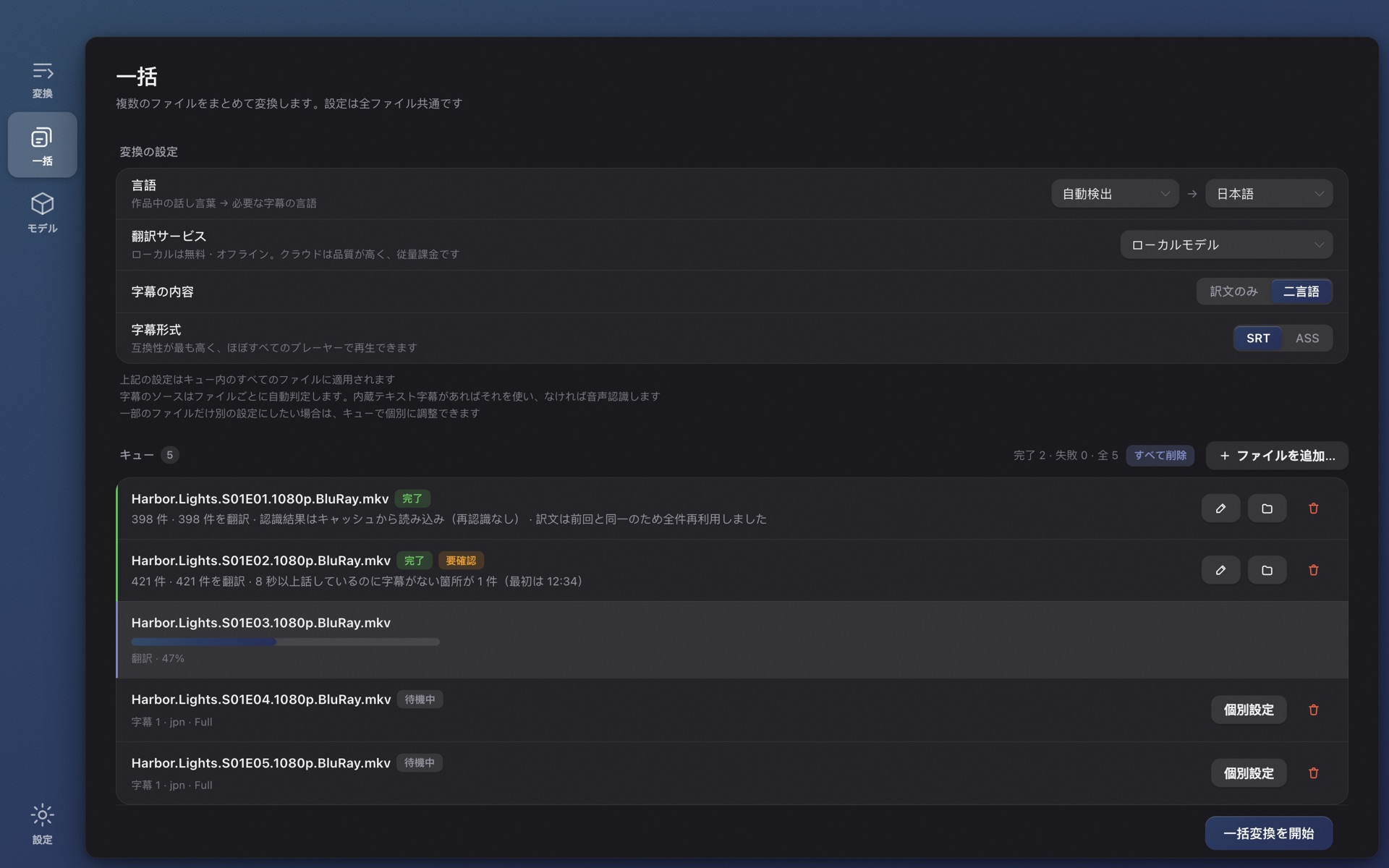The image size is (1389, 868).
Task: Start batch with 一括変換を開始
Action: [1268, 833]
